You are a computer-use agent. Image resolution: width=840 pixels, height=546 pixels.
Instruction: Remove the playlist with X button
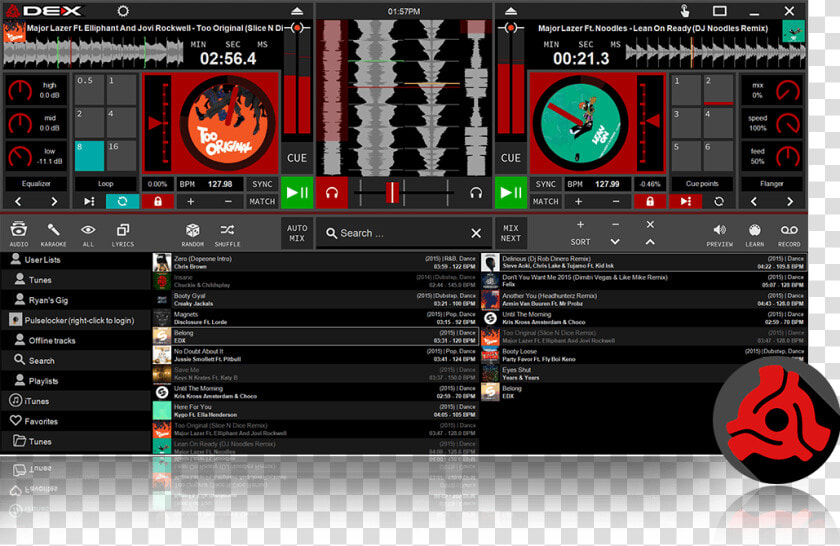coord(650,225)
